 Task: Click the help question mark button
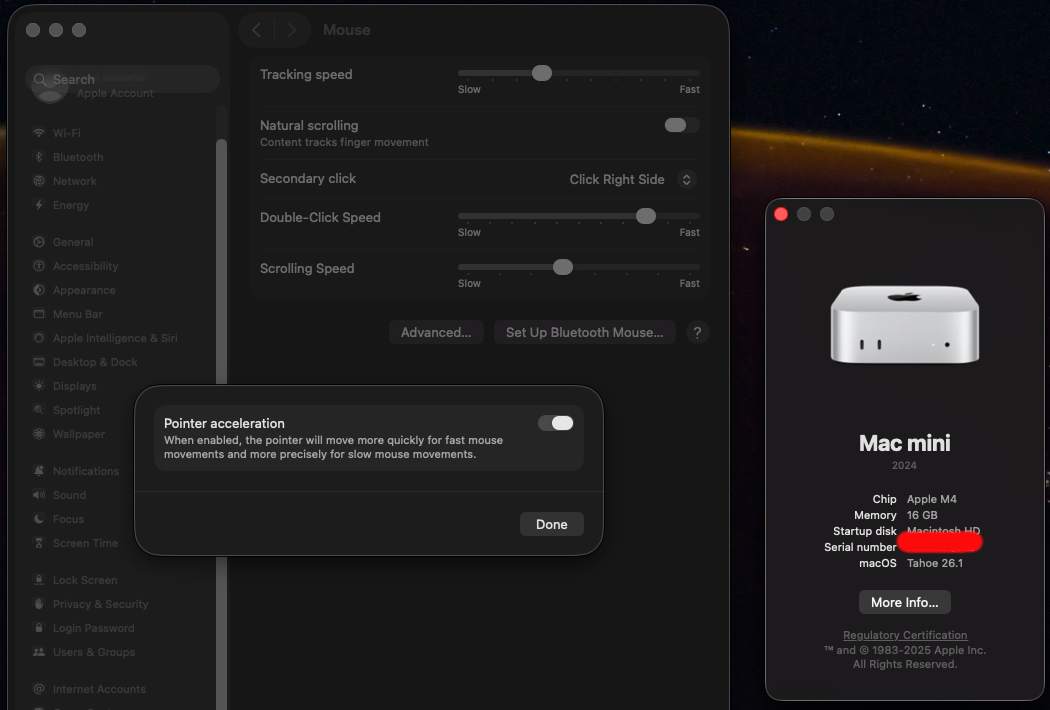(x=697, y=332)
